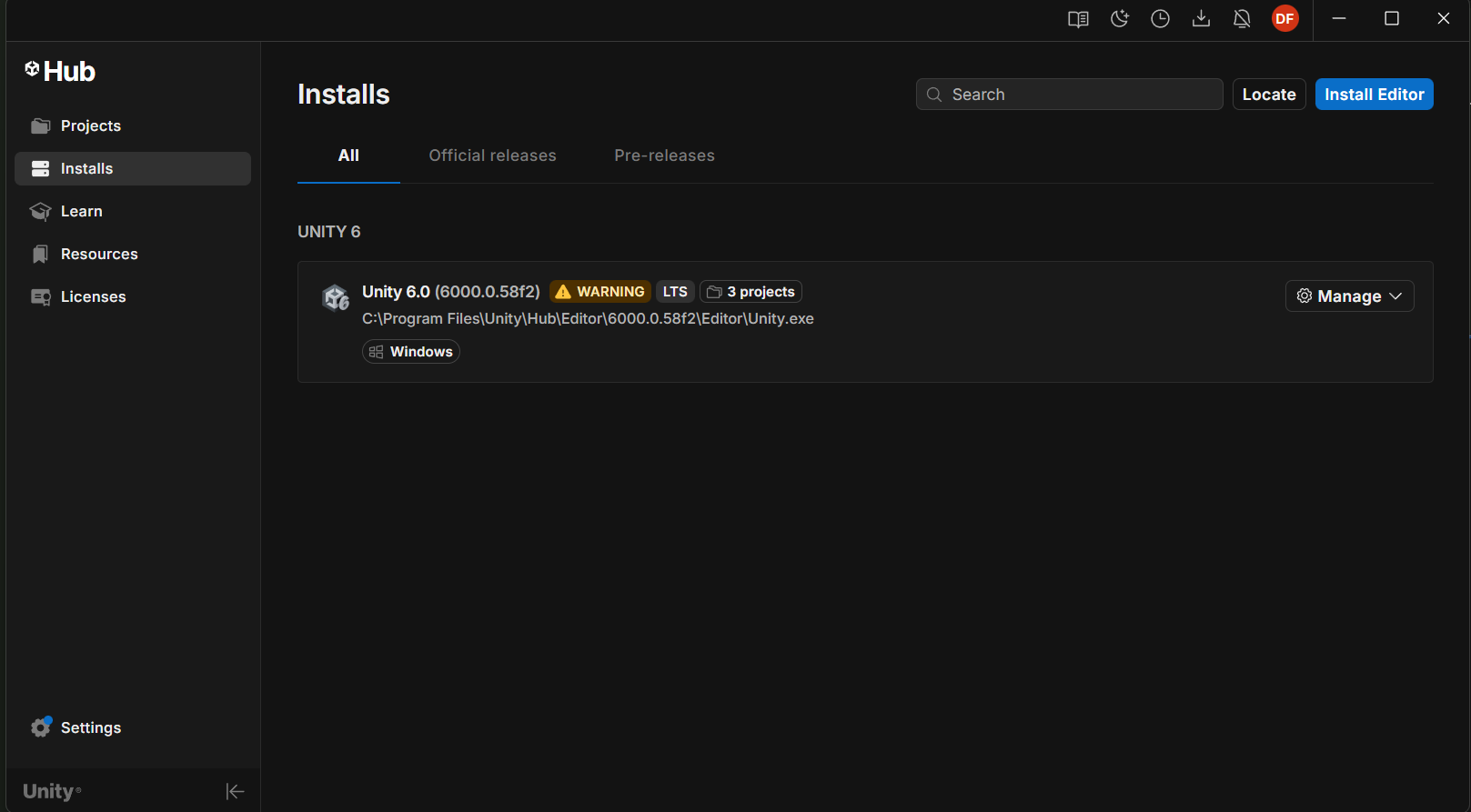This screenshot has width=1471, height=812.
Task: Open the Resources section
Action: pyautogui.click(x=133, y=254)
